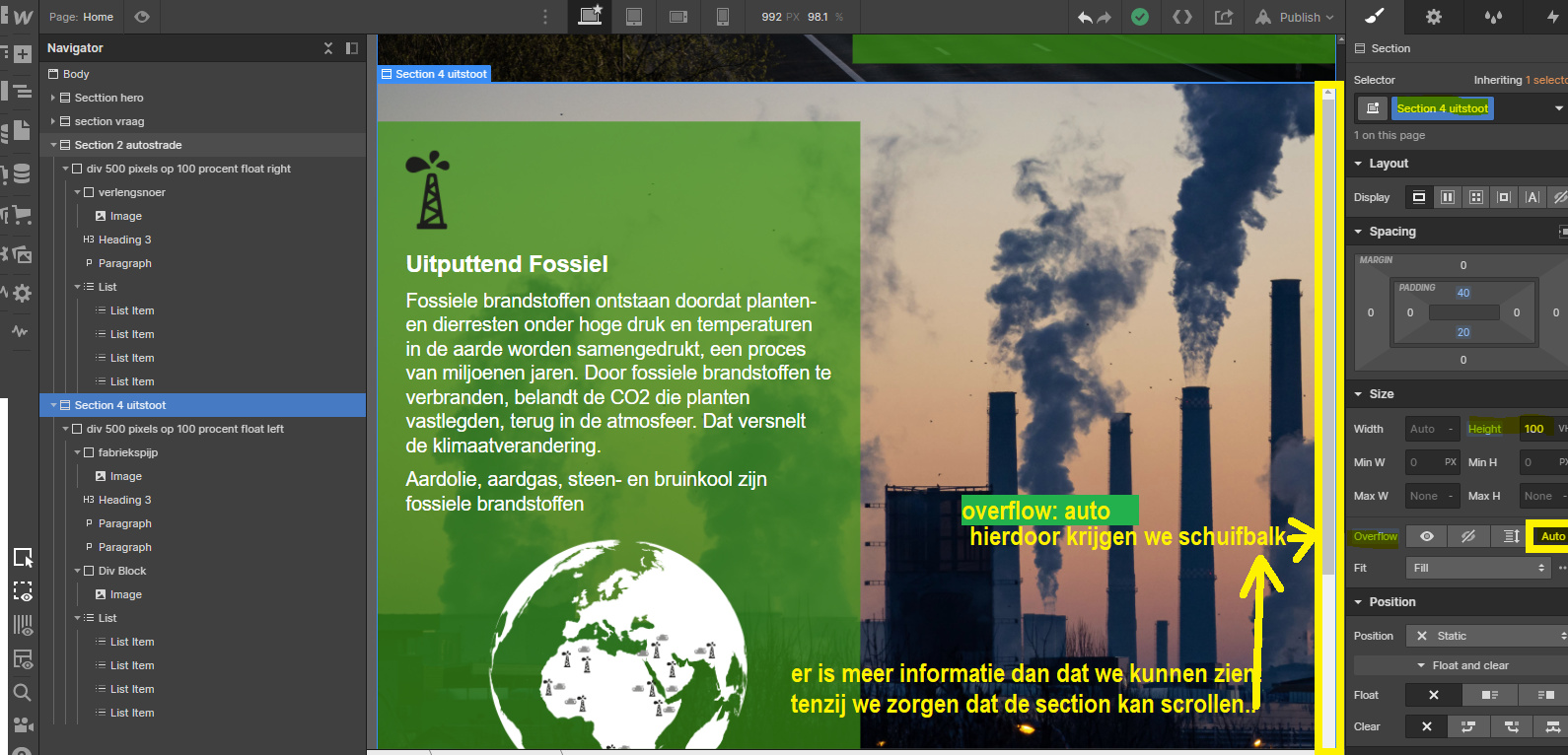Set overflow to Auto
The height and width of the screenshot is (755, 1568).
tap(1550, 536)
